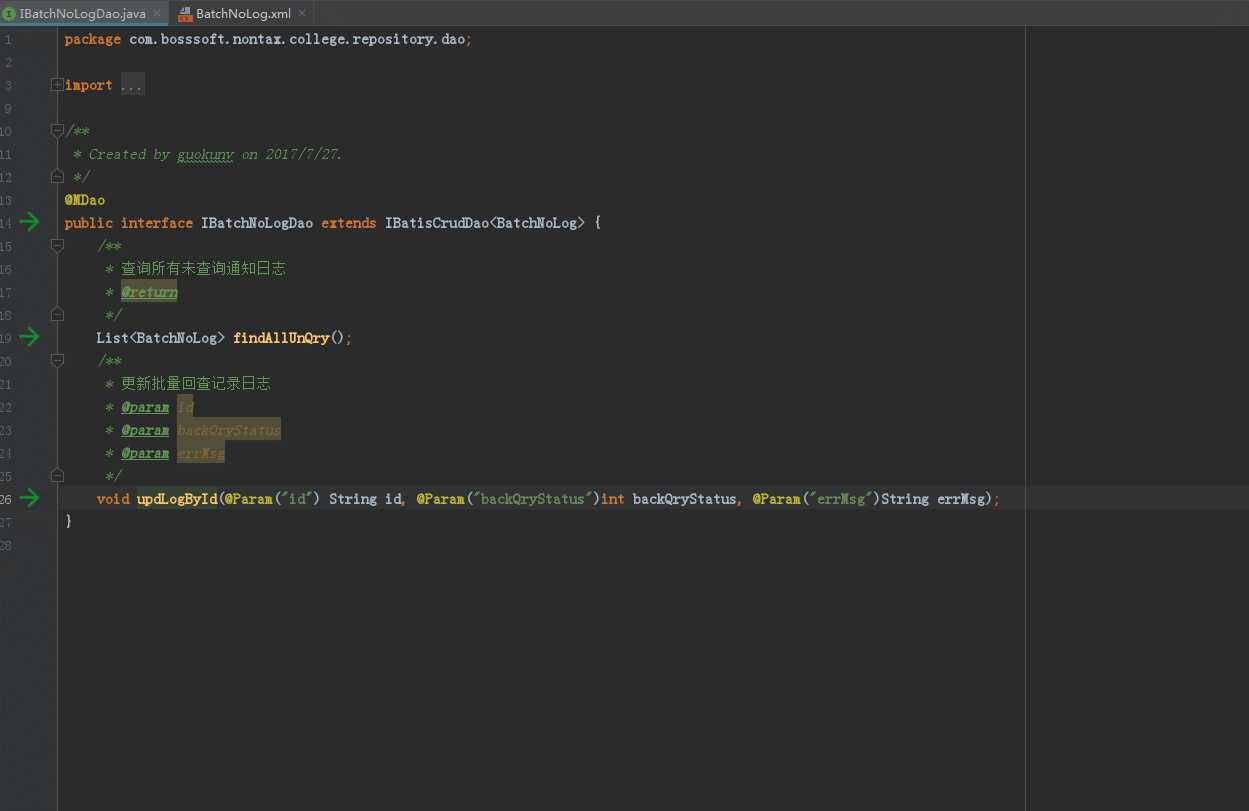
Task: Click the IBatchNoLogDao interface name in the code
Action: pos(257,223)
